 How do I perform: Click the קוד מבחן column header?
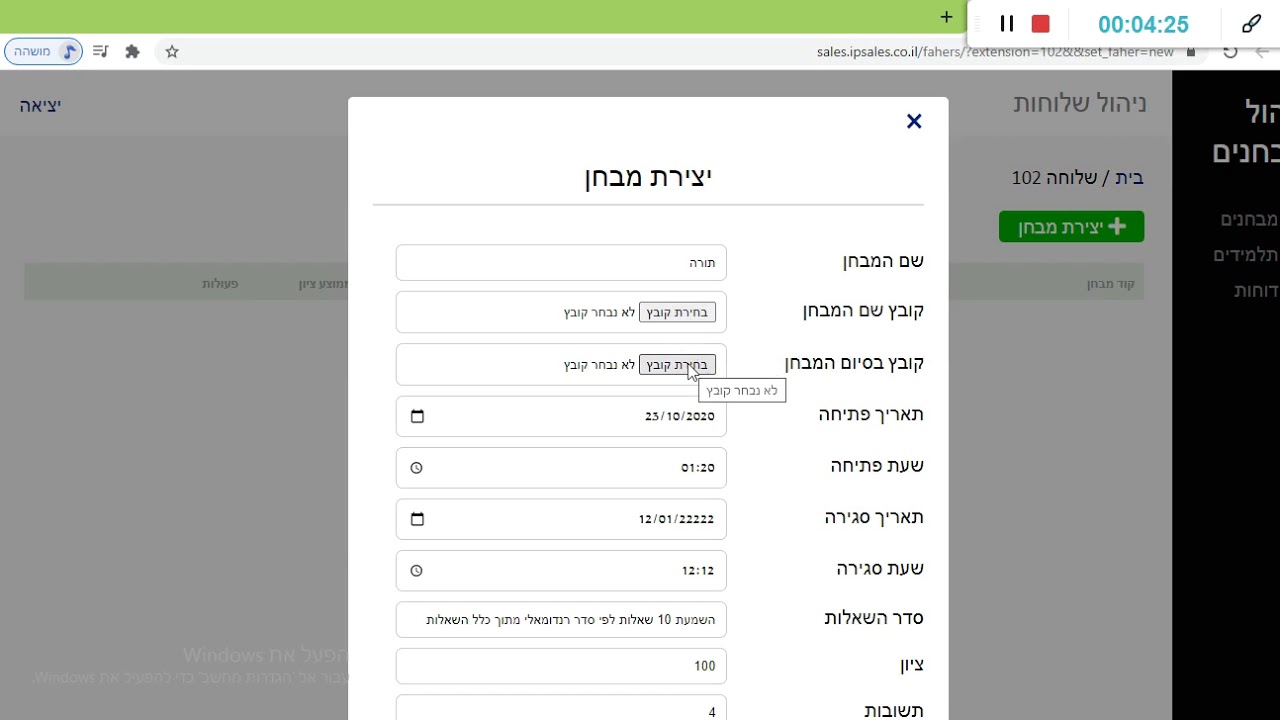tap(1110, 284)
